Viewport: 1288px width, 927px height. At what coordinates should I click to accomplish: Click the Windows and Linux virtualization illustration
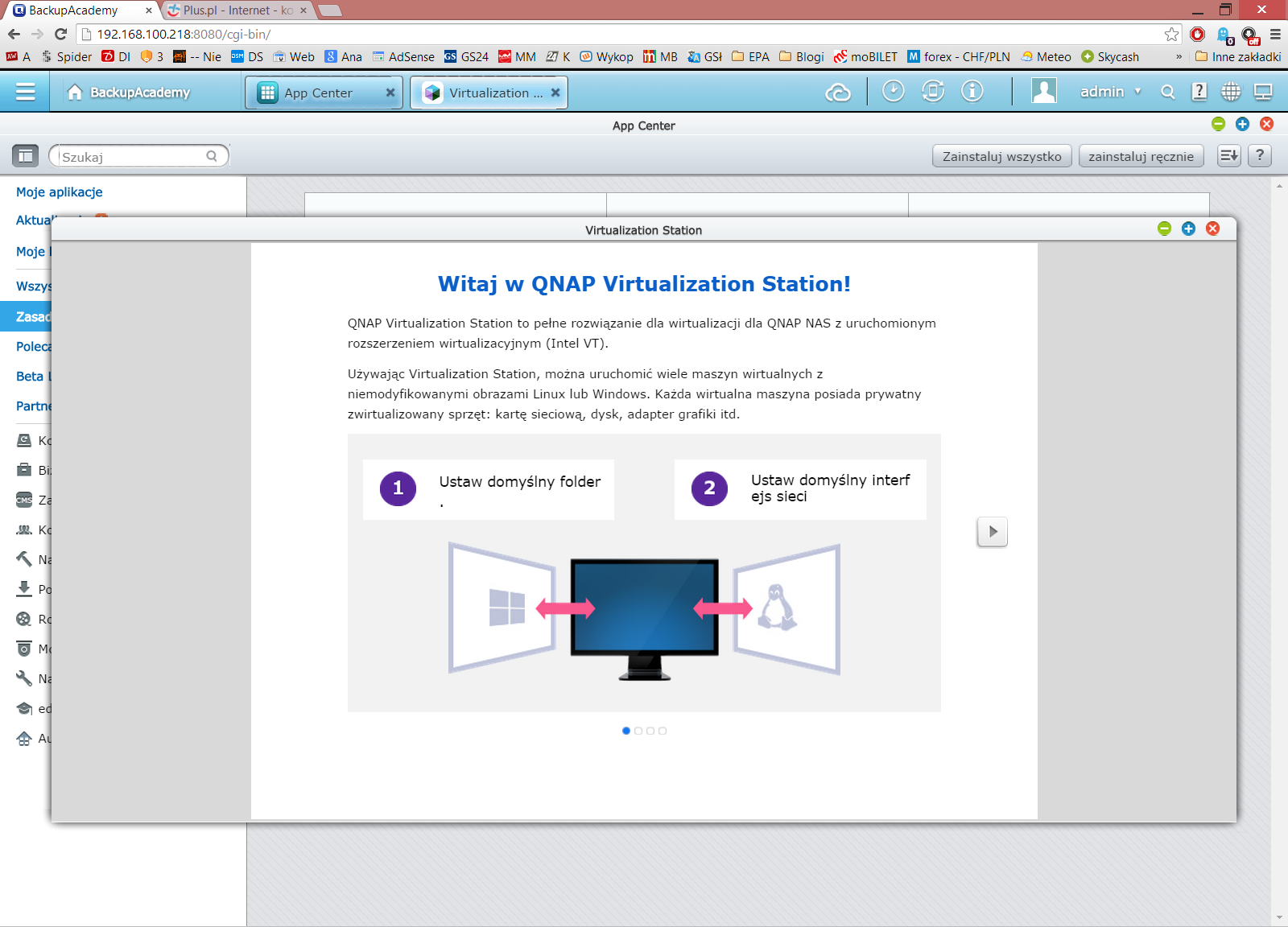(644, 610)
